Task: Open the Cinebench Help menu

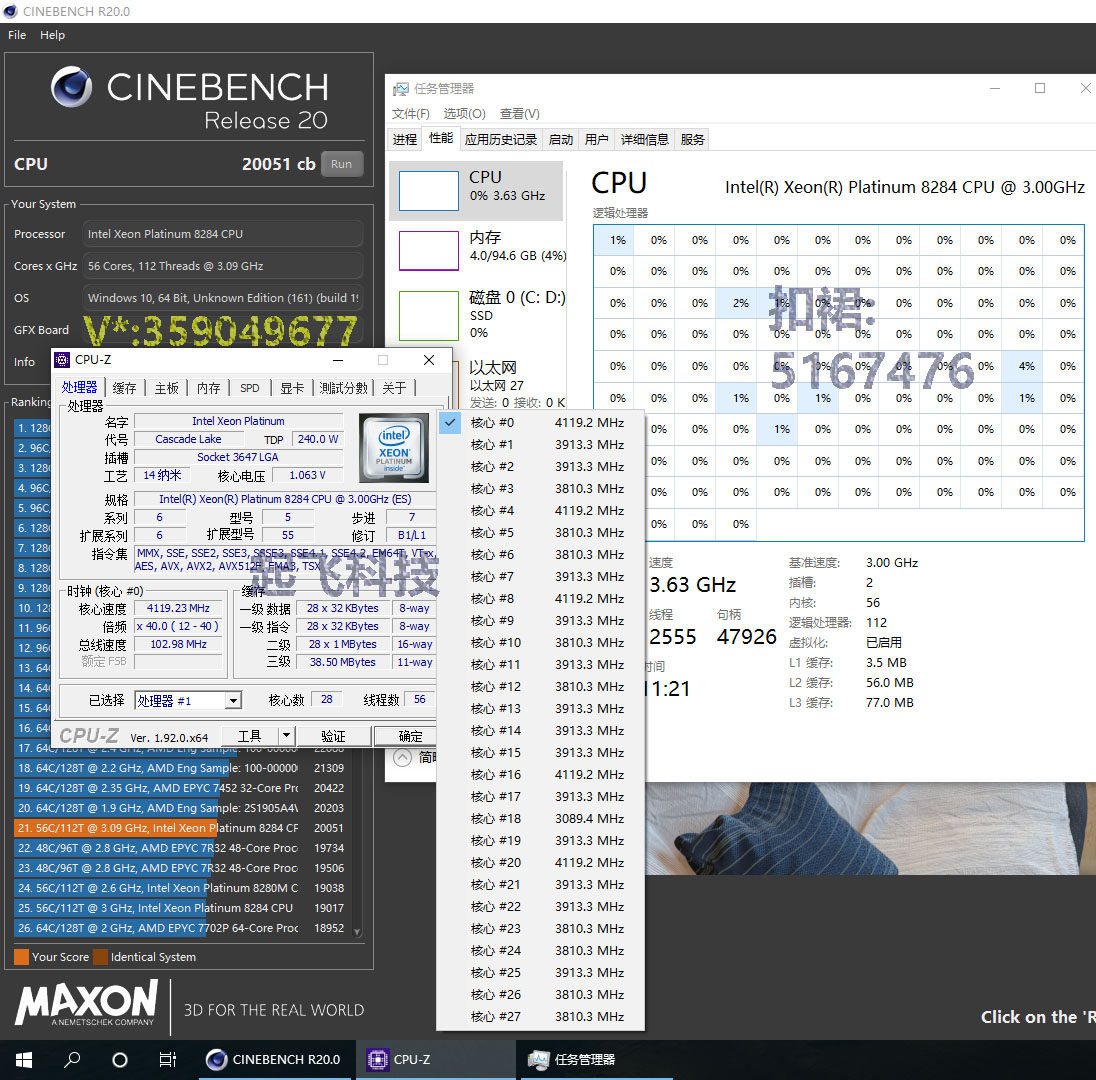Action: coord(52,35)
